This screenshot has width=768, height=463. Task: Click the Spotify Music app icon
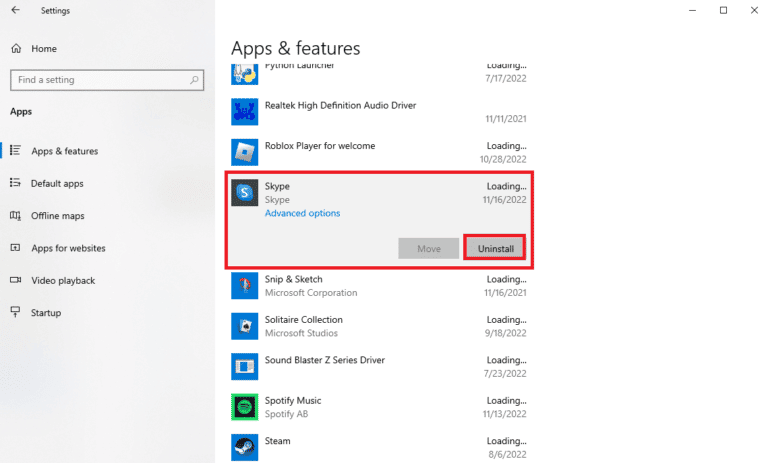click(x=244, y=407)
